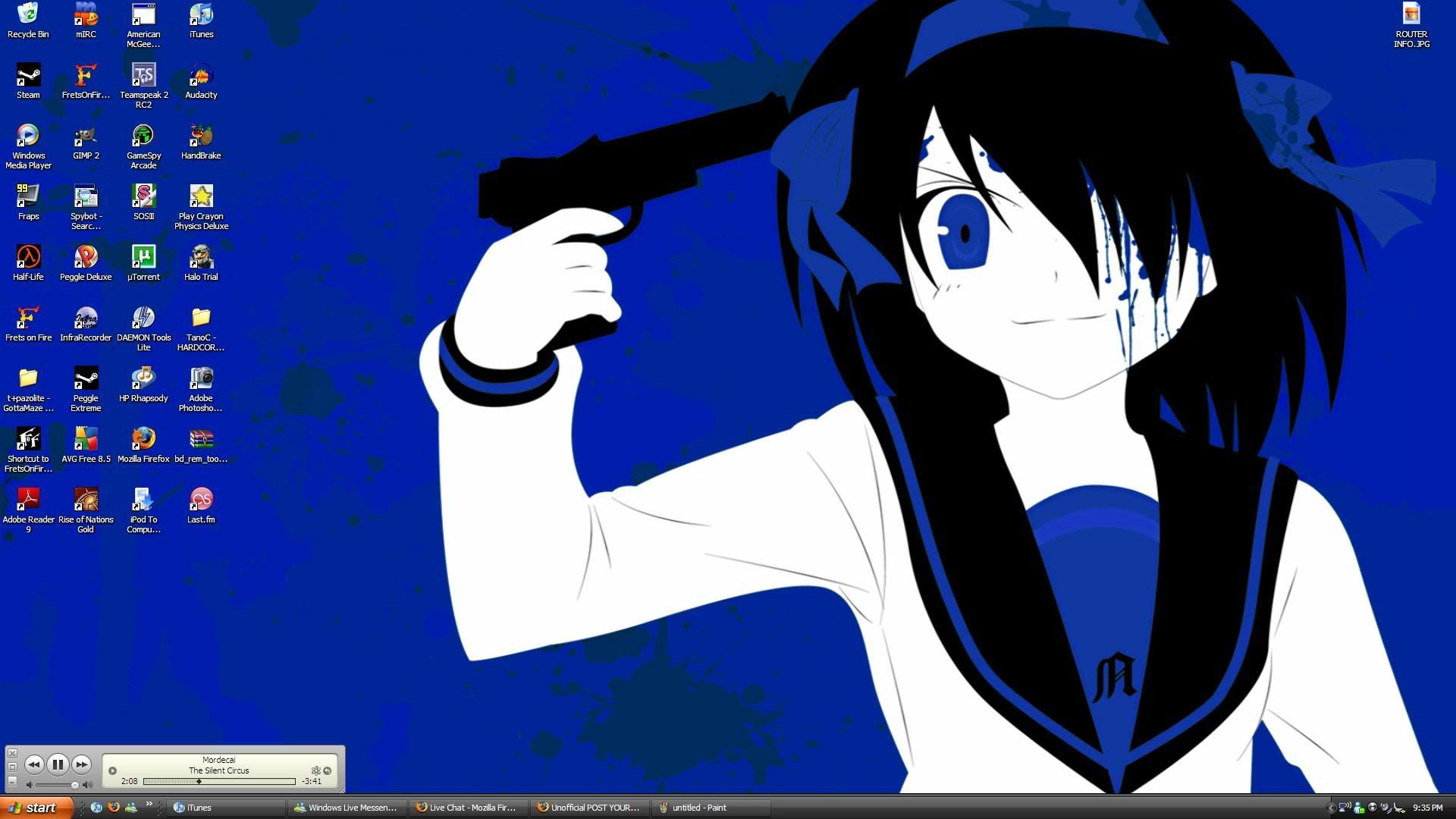Toggle remaining time -3:41 display in iTunes
Image resolution: width=1456 pixels, height=819 pixels.
coord(311,781)
